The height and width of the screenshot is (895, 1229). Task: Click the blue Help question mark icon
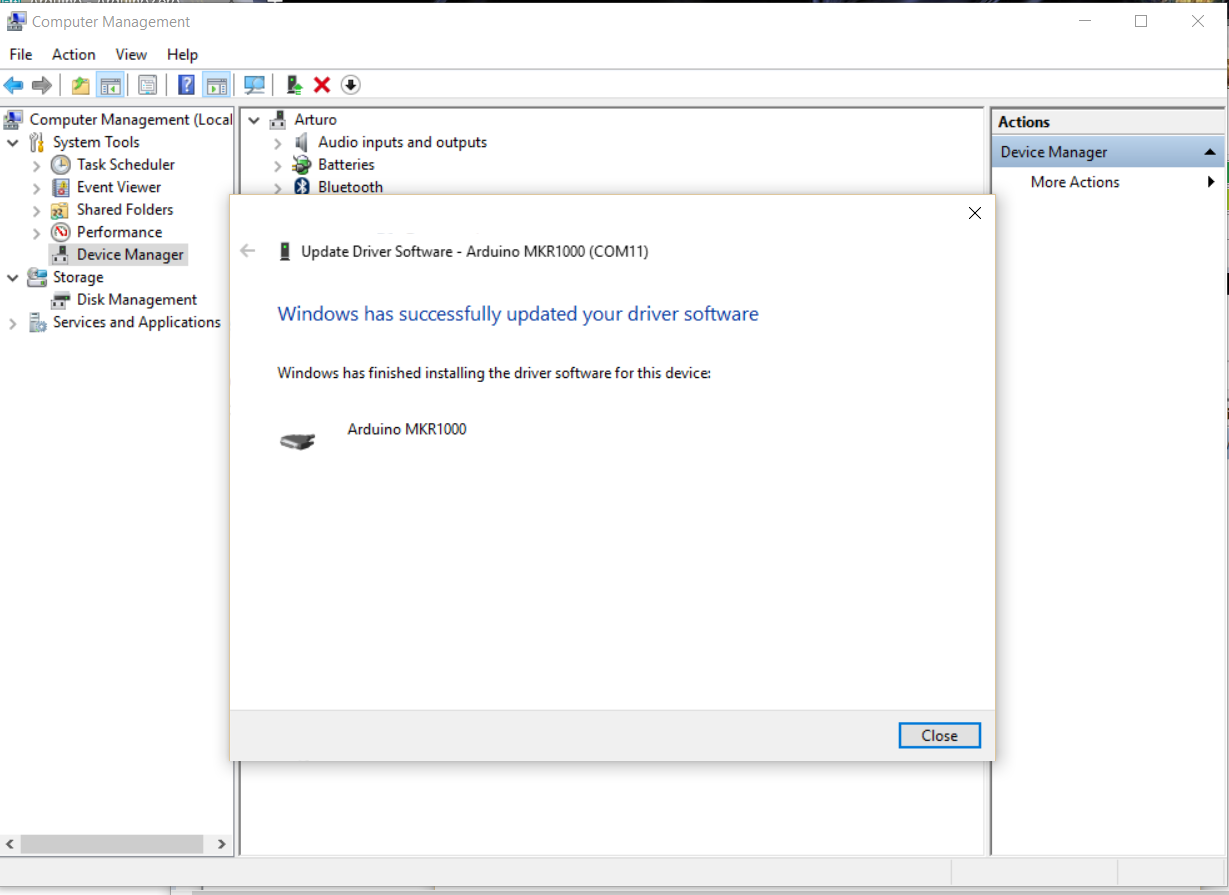186,85
